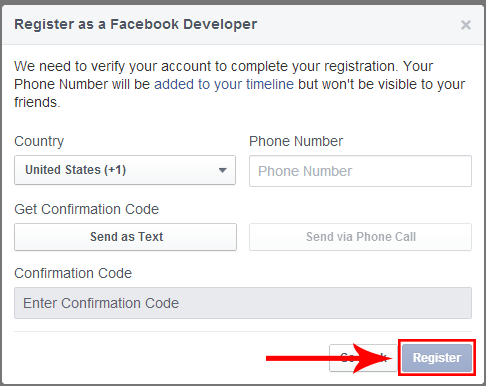Click the Phone Number label above the input

[296, 141]
